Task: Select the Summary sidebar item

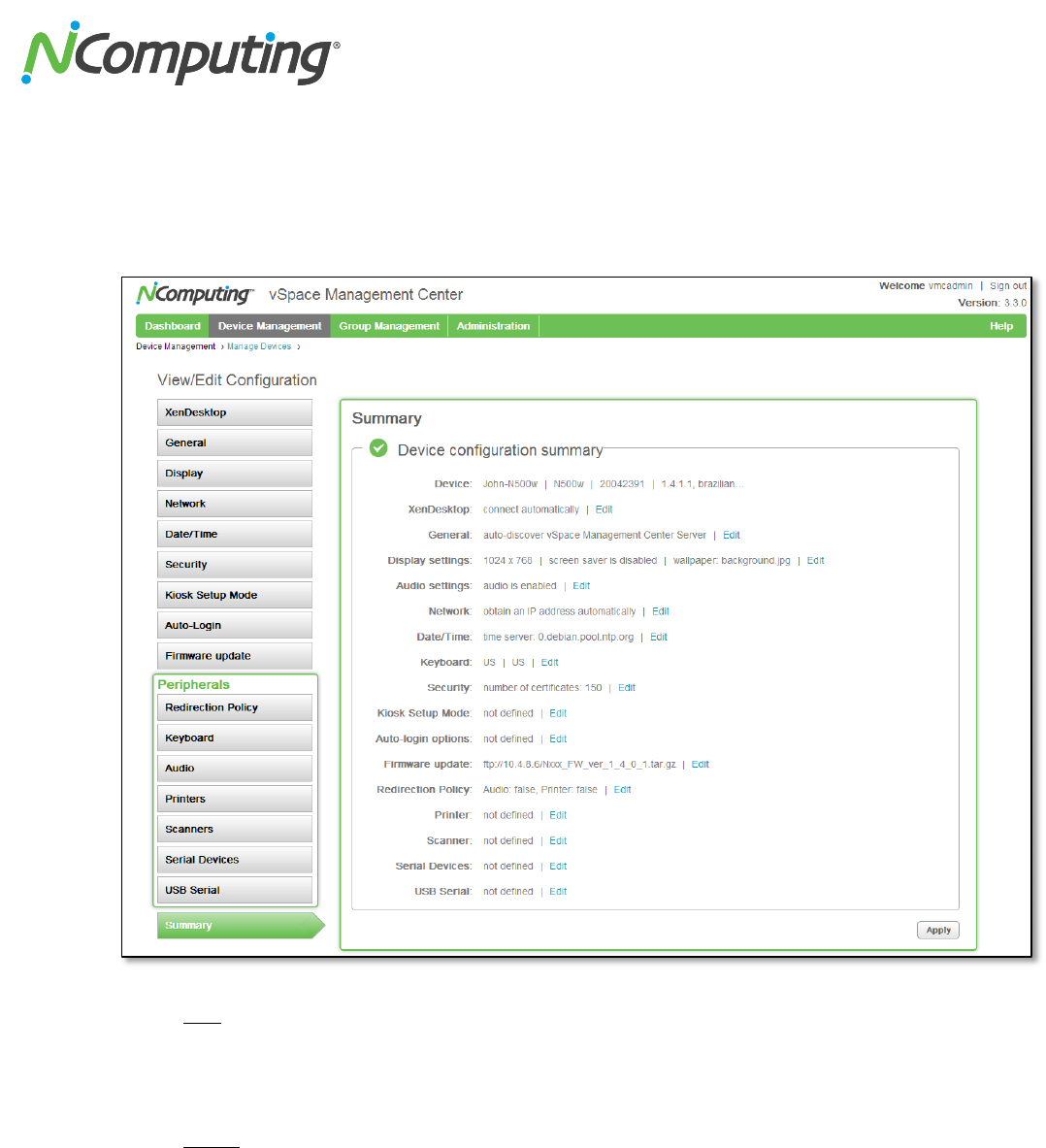Action: [x=240, y=926]
